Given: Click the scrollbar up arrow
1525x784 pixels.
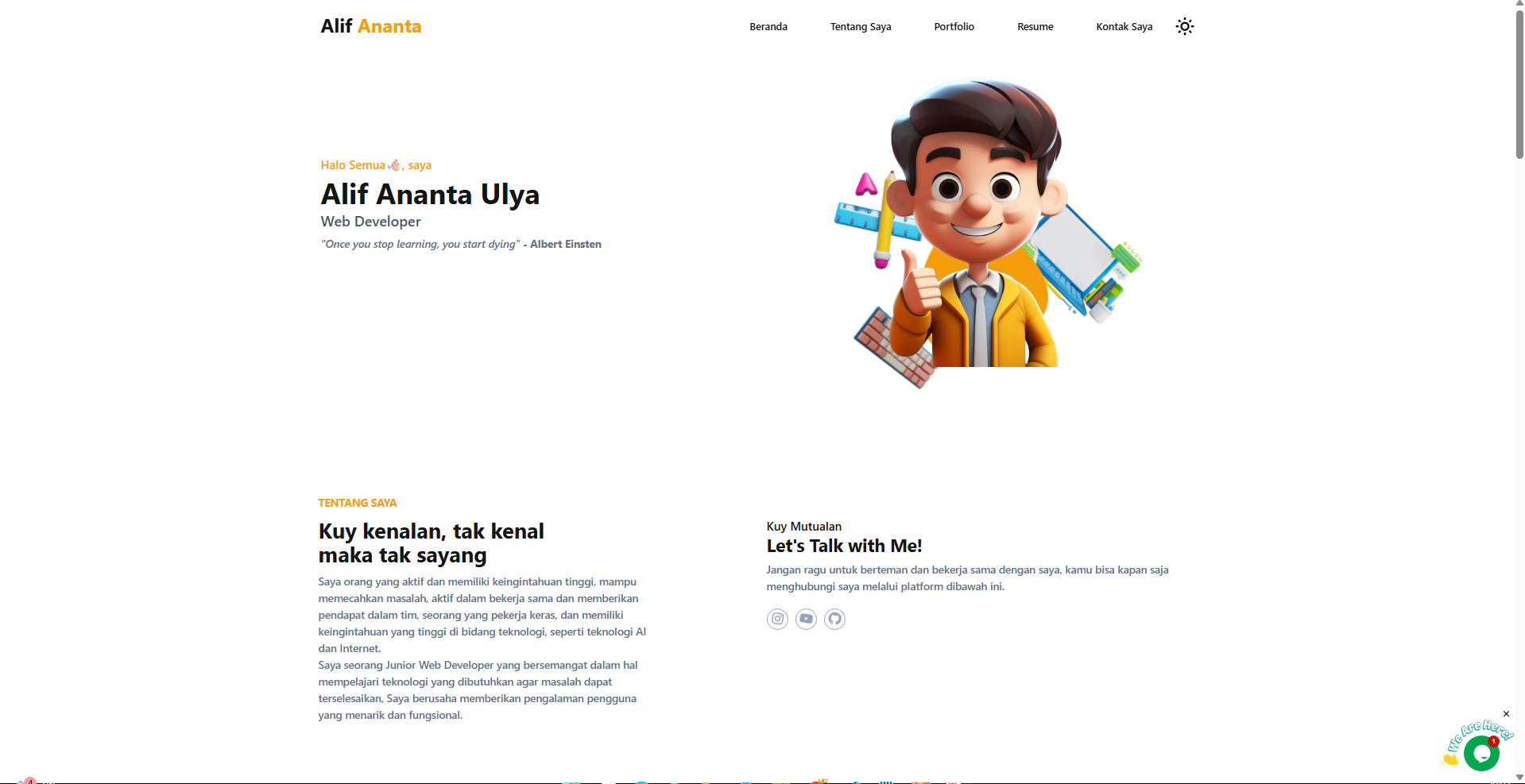Looking at the screenshot, I should coord(1519,5).
